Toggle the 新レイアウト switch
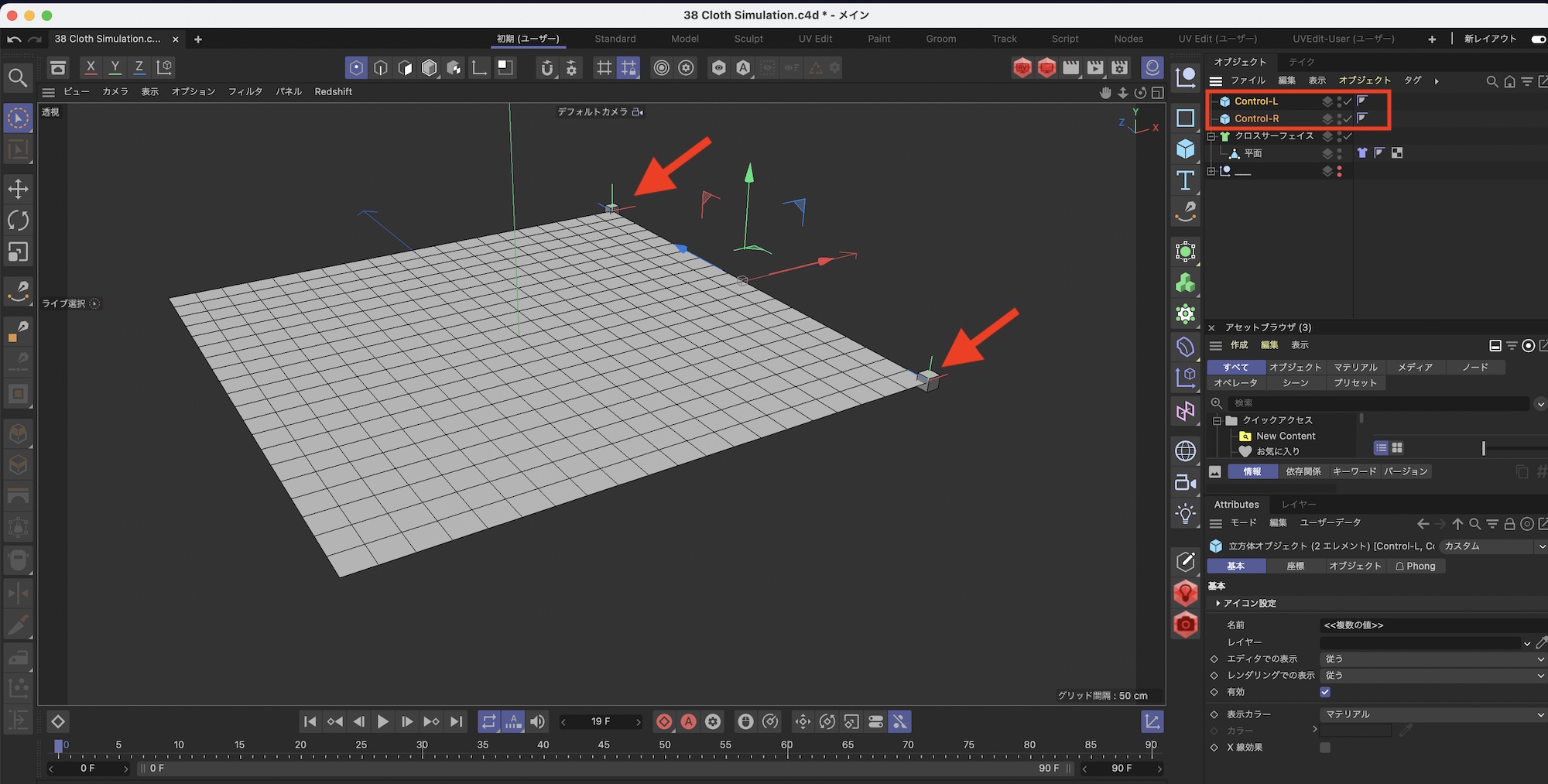The image size is (1548, 784). (1538, 39)
